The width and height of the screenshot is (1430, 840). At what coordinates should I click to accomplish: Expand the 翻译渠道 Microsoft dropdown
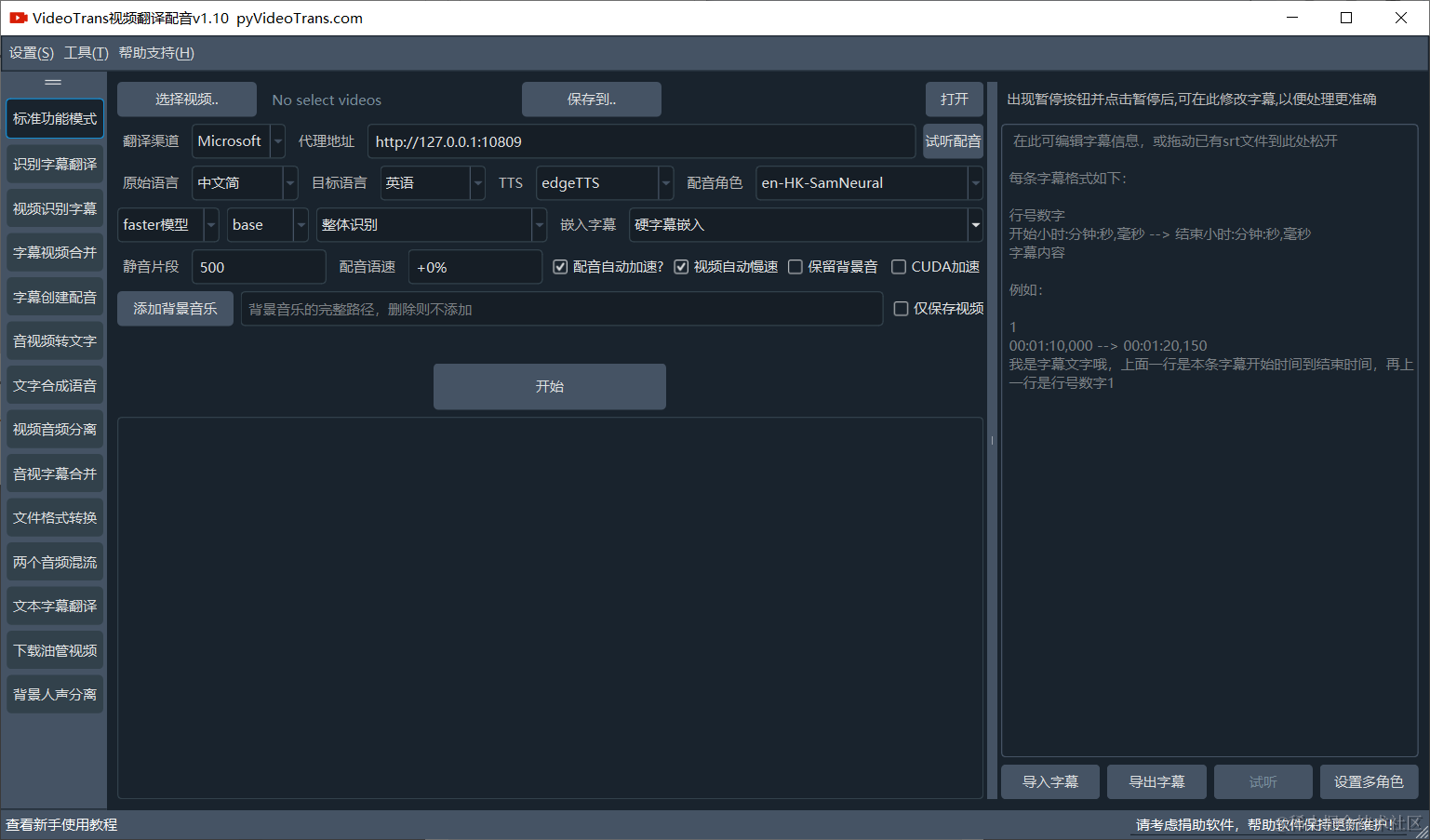238,141
